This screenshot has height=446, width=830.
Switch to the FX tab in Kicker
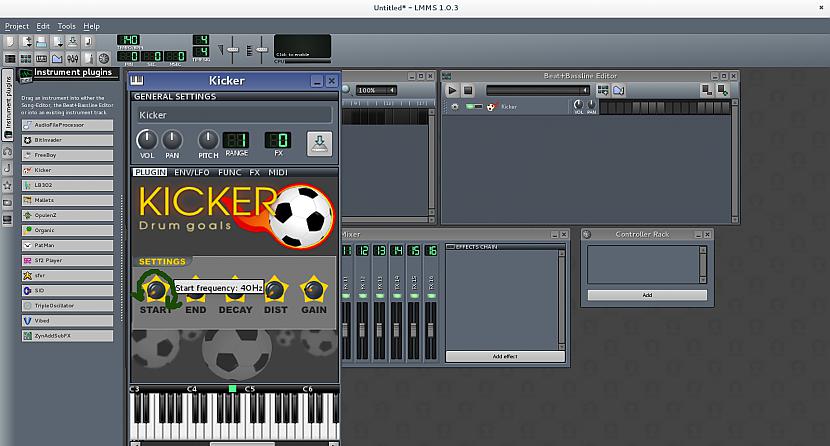click(255, 172)
